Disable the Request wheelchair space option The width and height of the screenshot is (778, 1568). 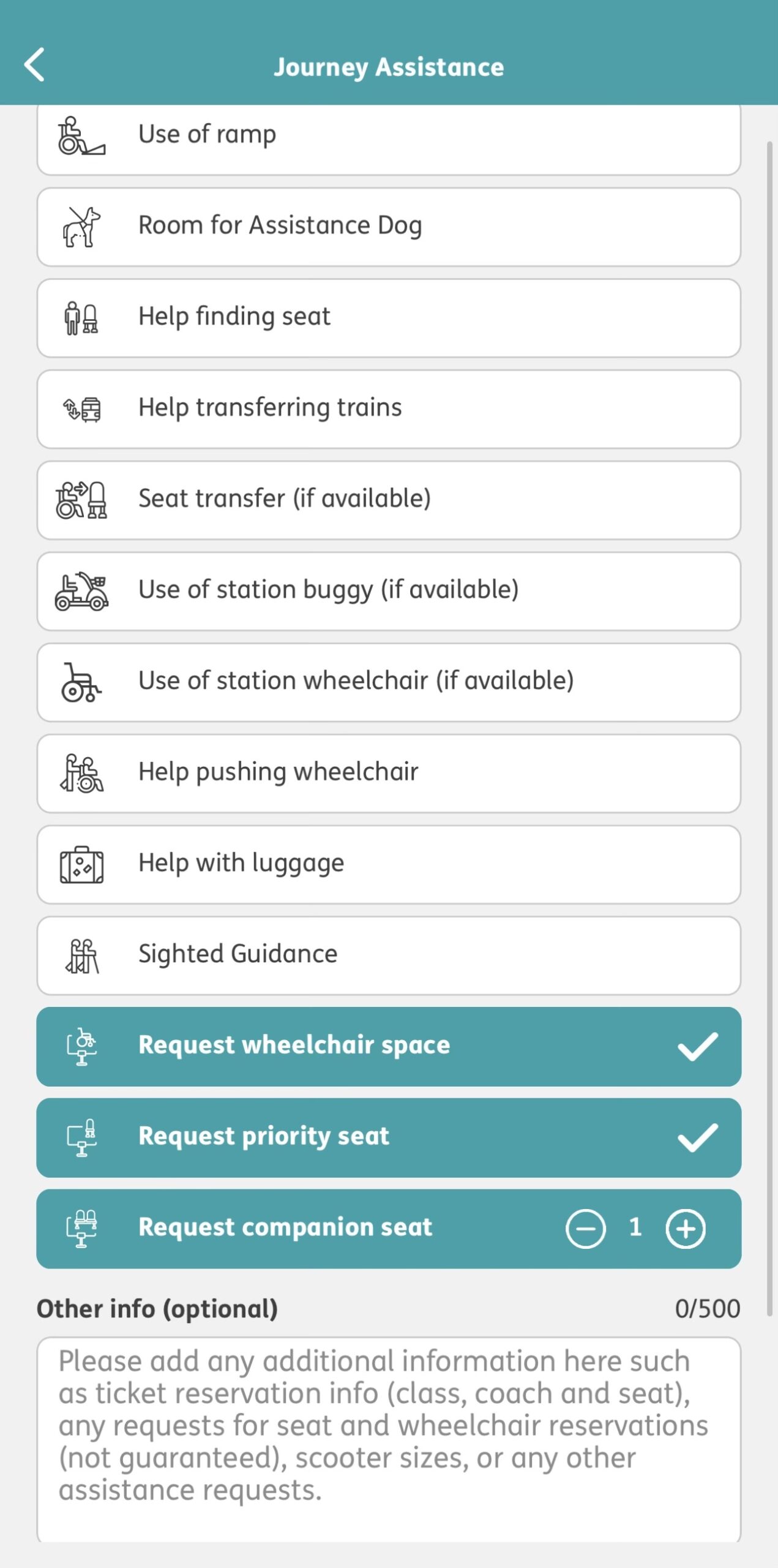[x=389, y=1046]
